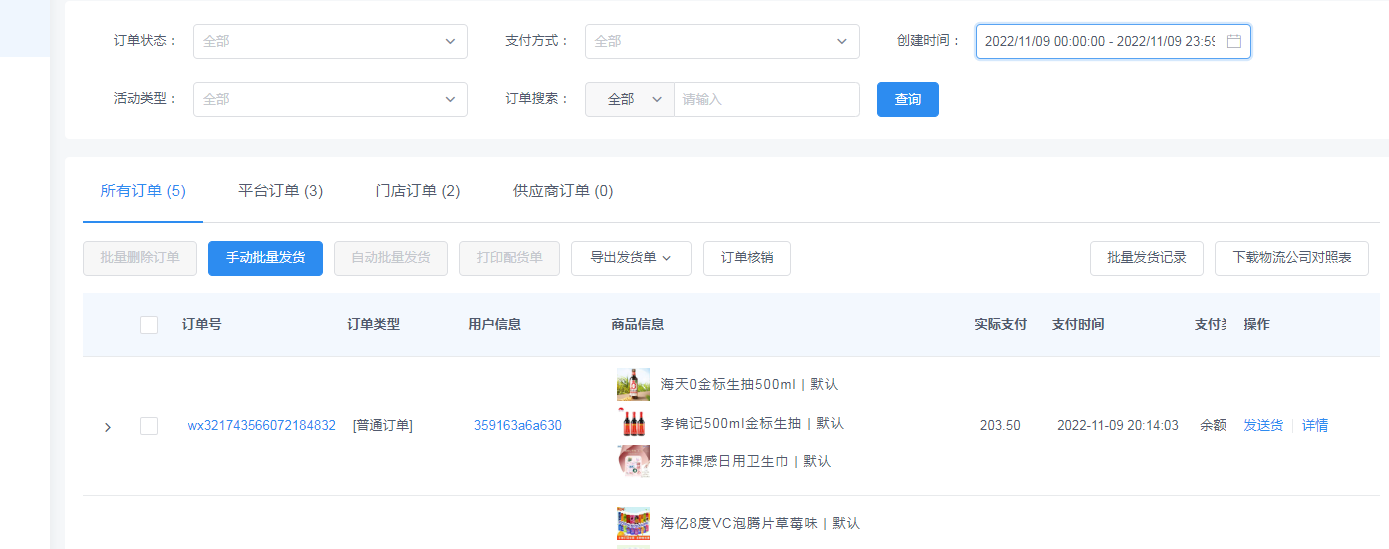Click the 创建时间 date range field

click(x=1113, y=41)
